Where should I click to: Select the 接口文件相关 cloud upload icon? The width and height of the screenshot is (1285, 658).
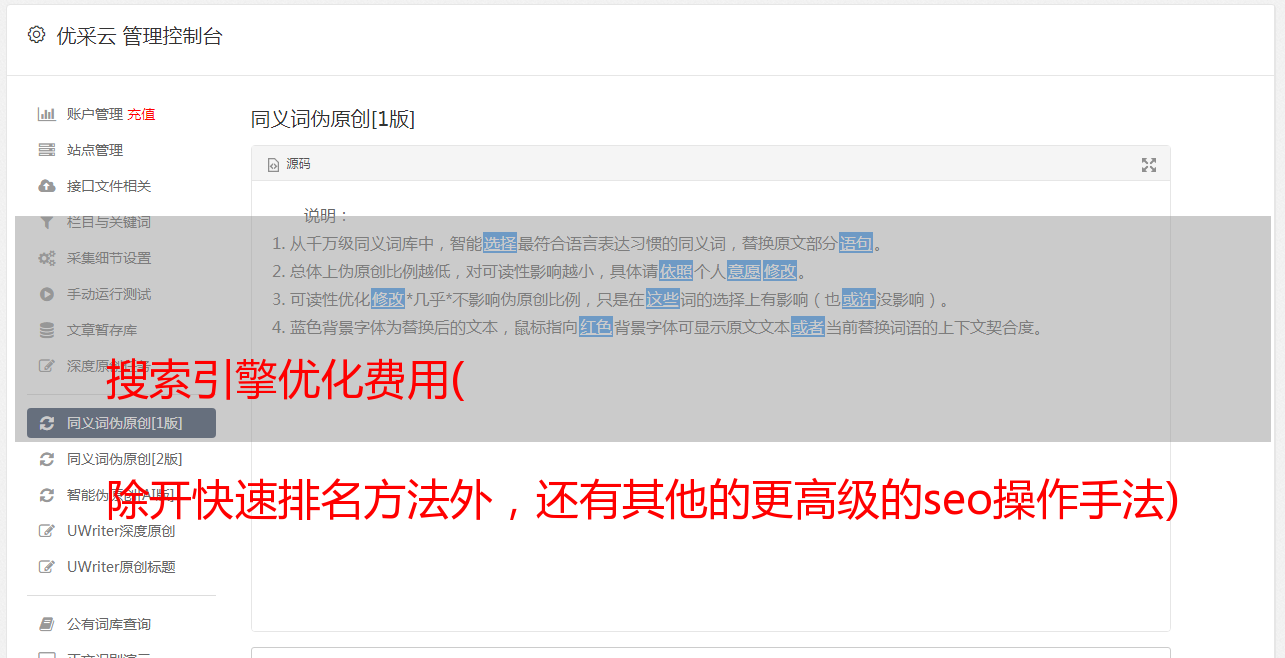pos(46,186)
